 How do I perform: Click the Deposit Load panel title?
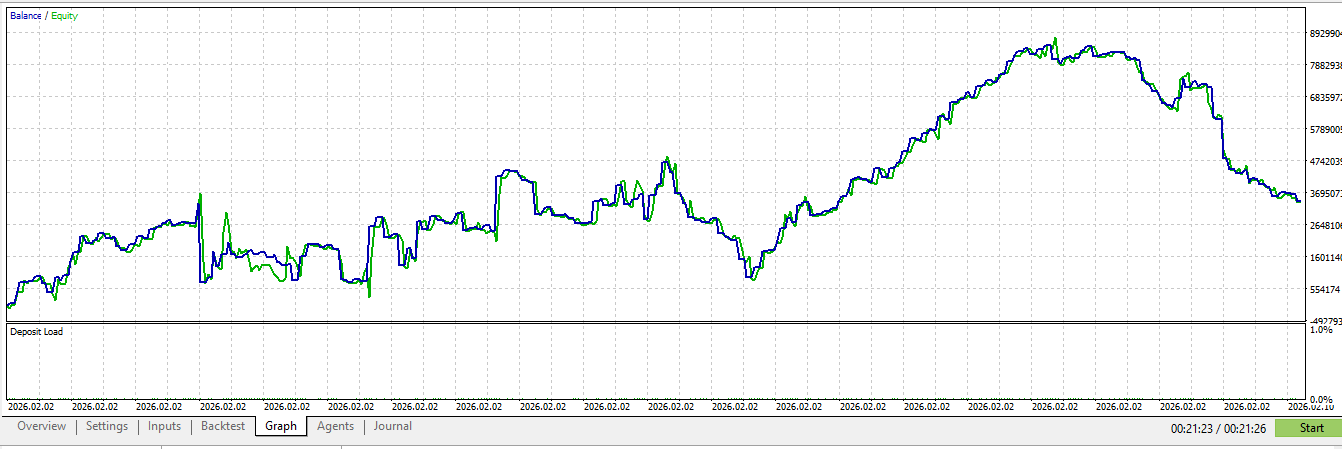(36, 331)
